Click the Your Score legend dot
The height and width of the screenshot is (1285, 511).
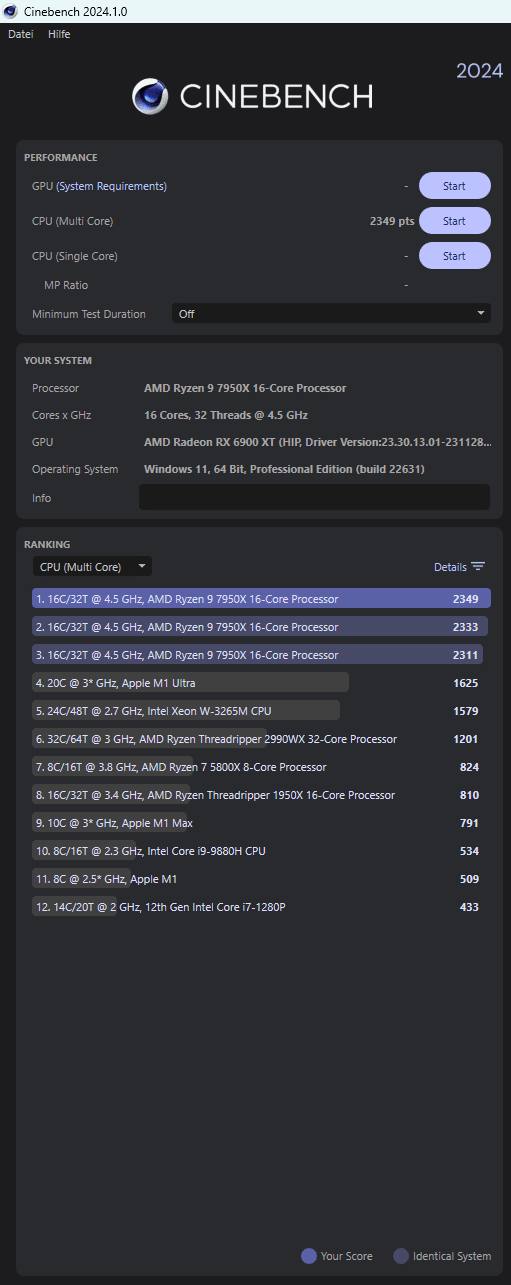(x=308, y=1256)
